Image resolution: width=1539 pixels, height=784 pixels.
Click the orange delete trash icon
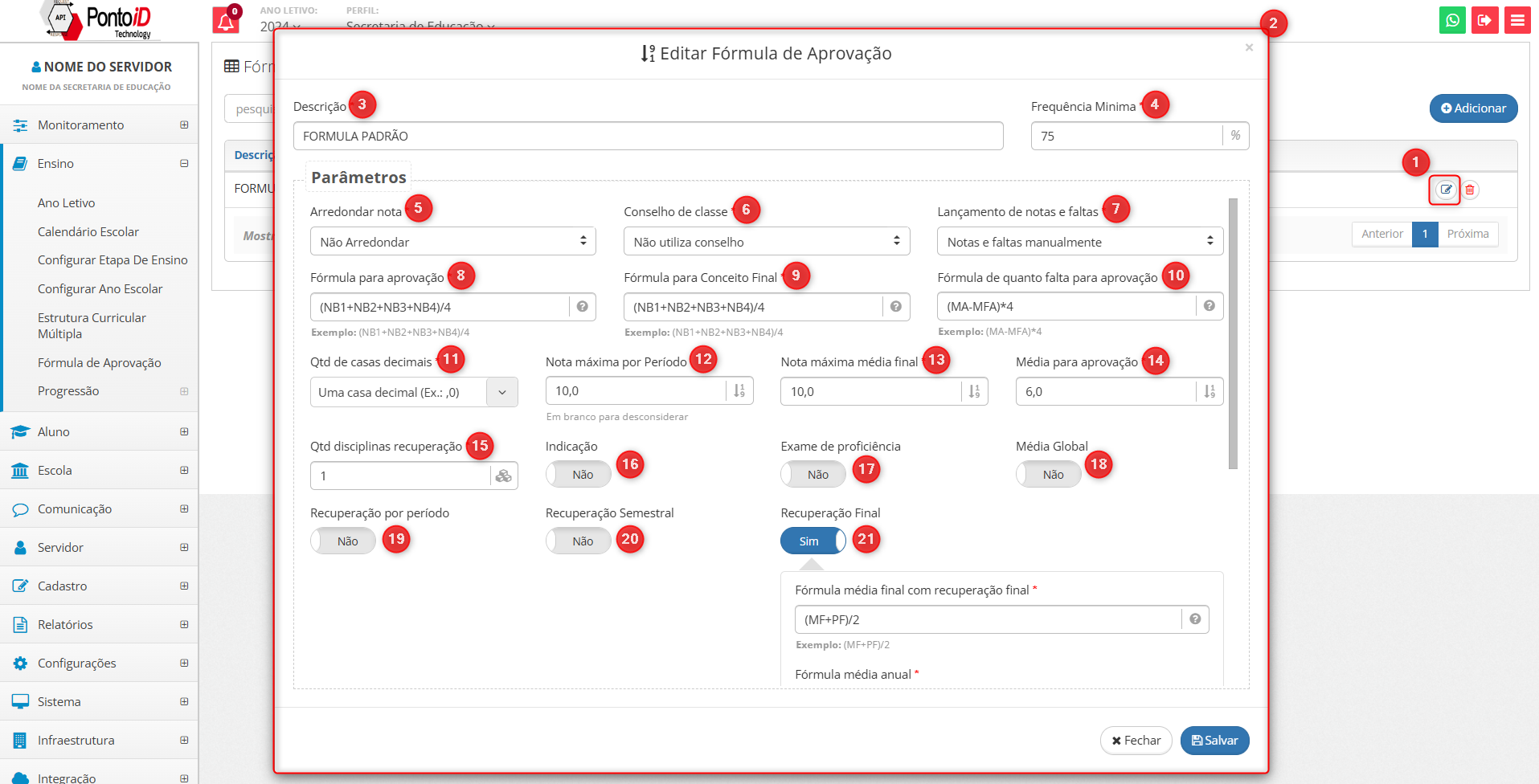tap(1470, 190)
